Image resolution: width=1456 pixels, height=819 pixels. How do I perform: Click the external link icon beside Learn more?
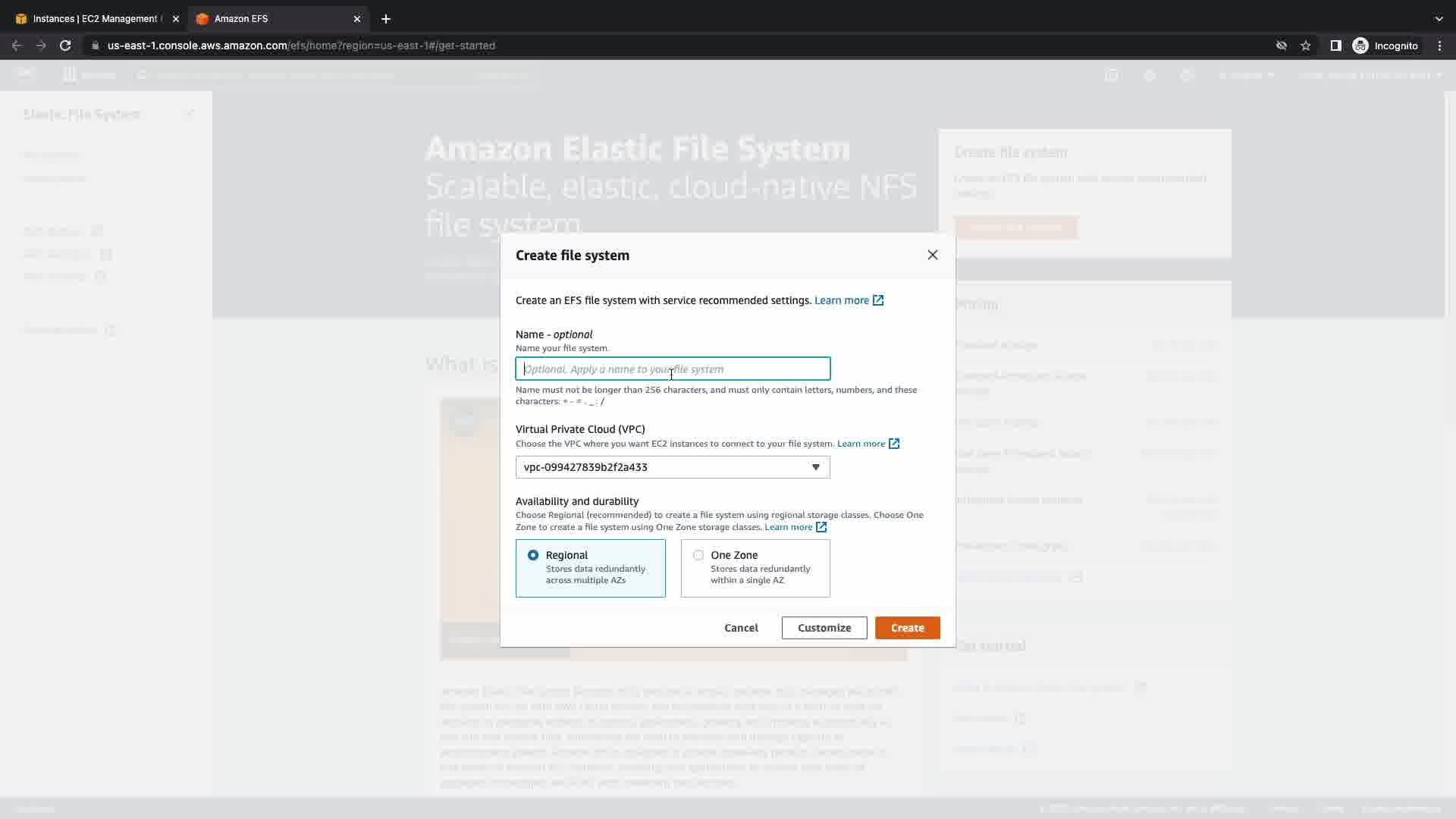click(x=878, y=300)
